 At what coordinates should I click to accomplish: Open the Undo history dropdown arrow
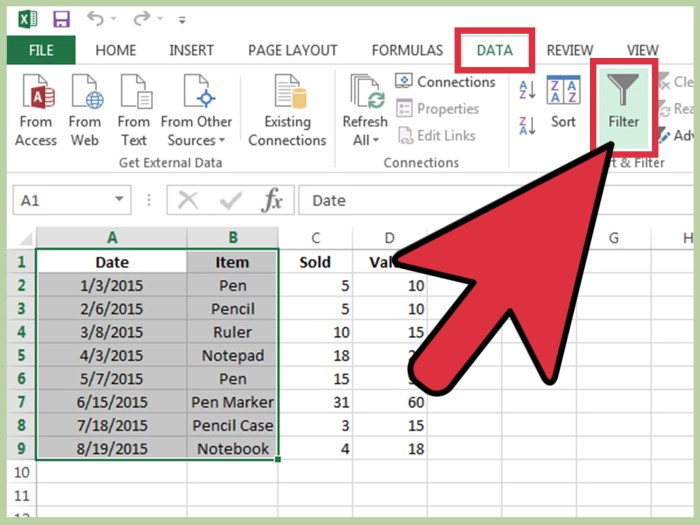[x=113, y=19]
